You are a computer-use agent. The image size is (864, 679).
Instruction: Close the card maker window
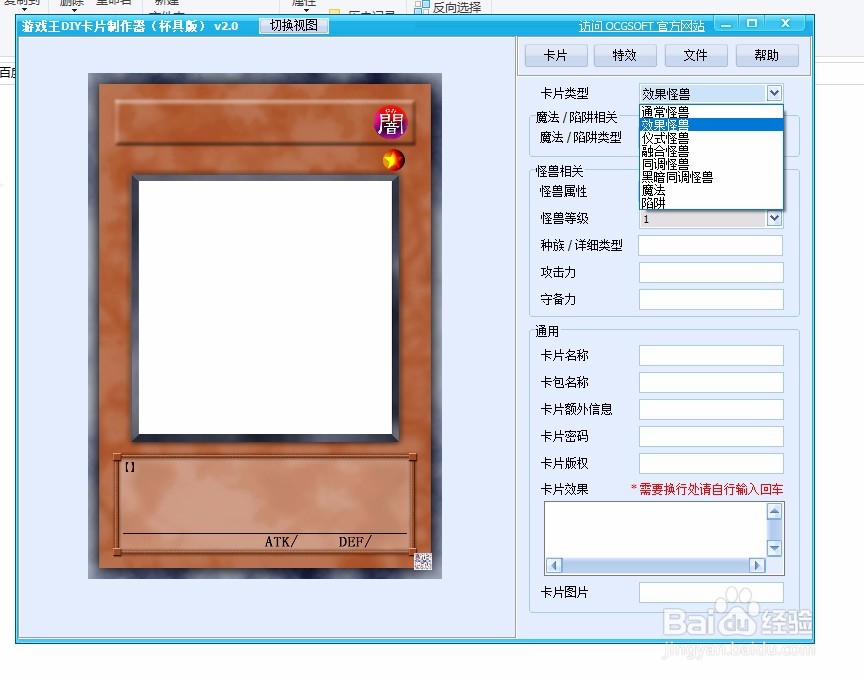click(786, 23)
